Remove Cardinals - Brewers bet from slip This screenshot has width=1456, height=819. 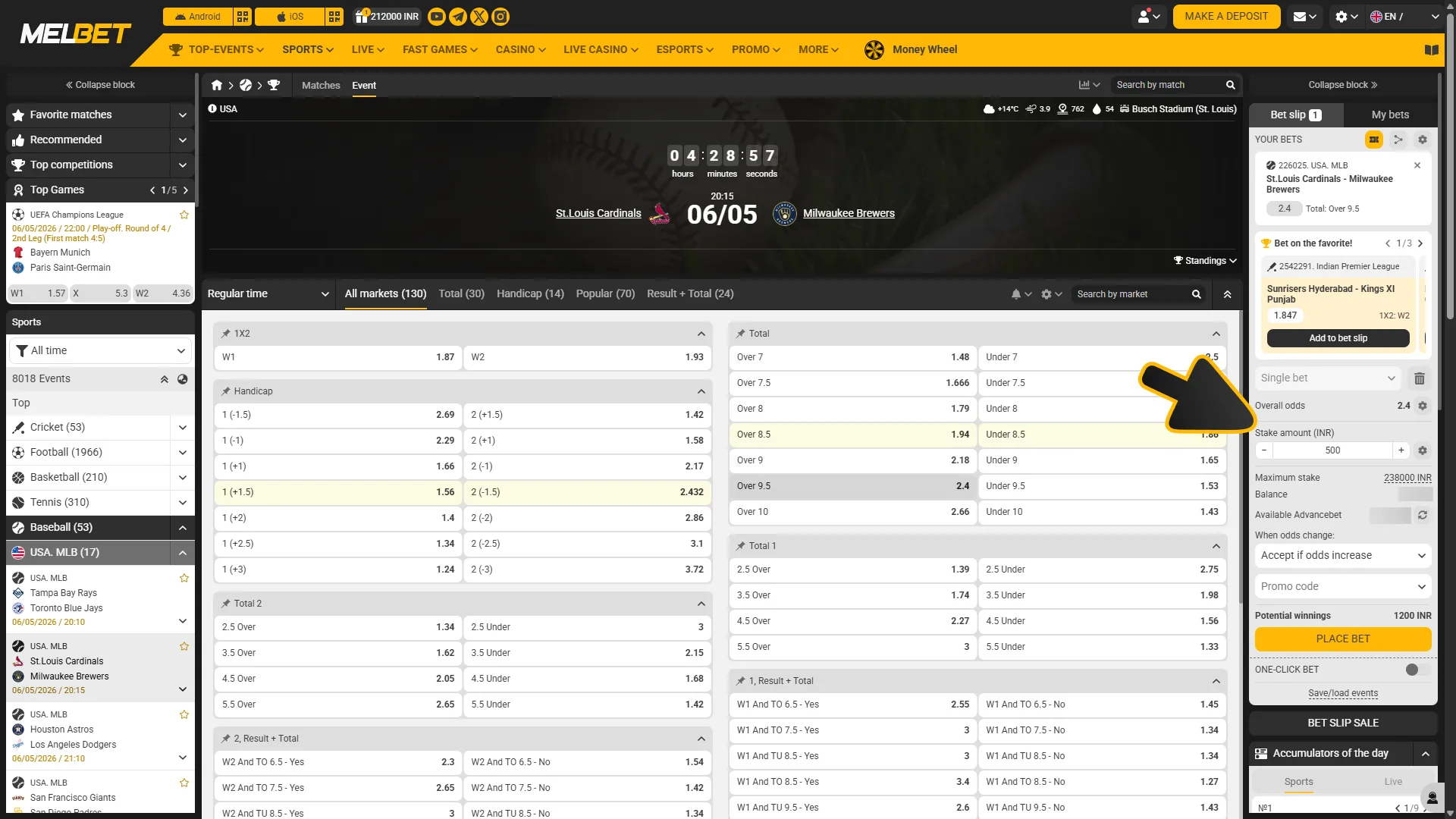[1417, 165]
